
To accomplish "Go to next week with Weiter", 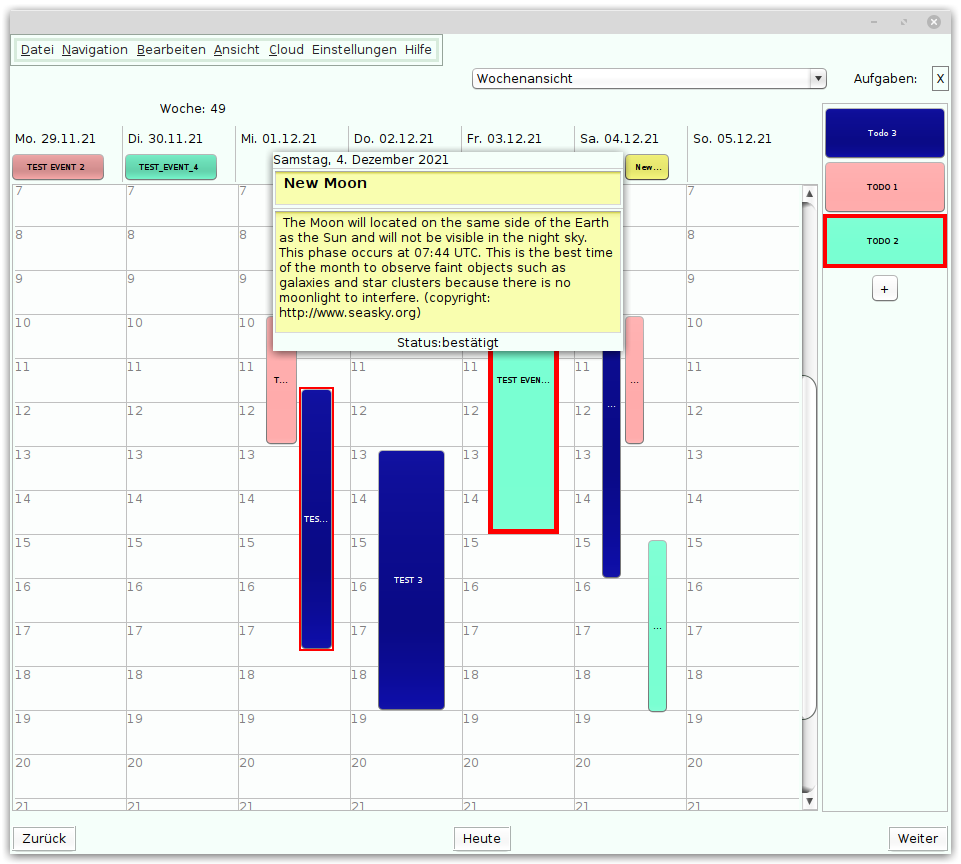I will click(x=917, y=838).
